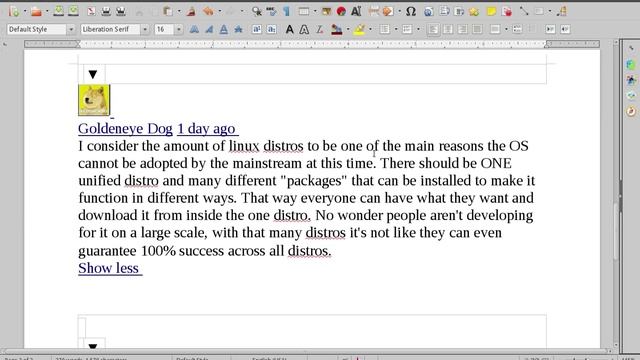Click the Goldeneye Dog doge avatar

94,100
